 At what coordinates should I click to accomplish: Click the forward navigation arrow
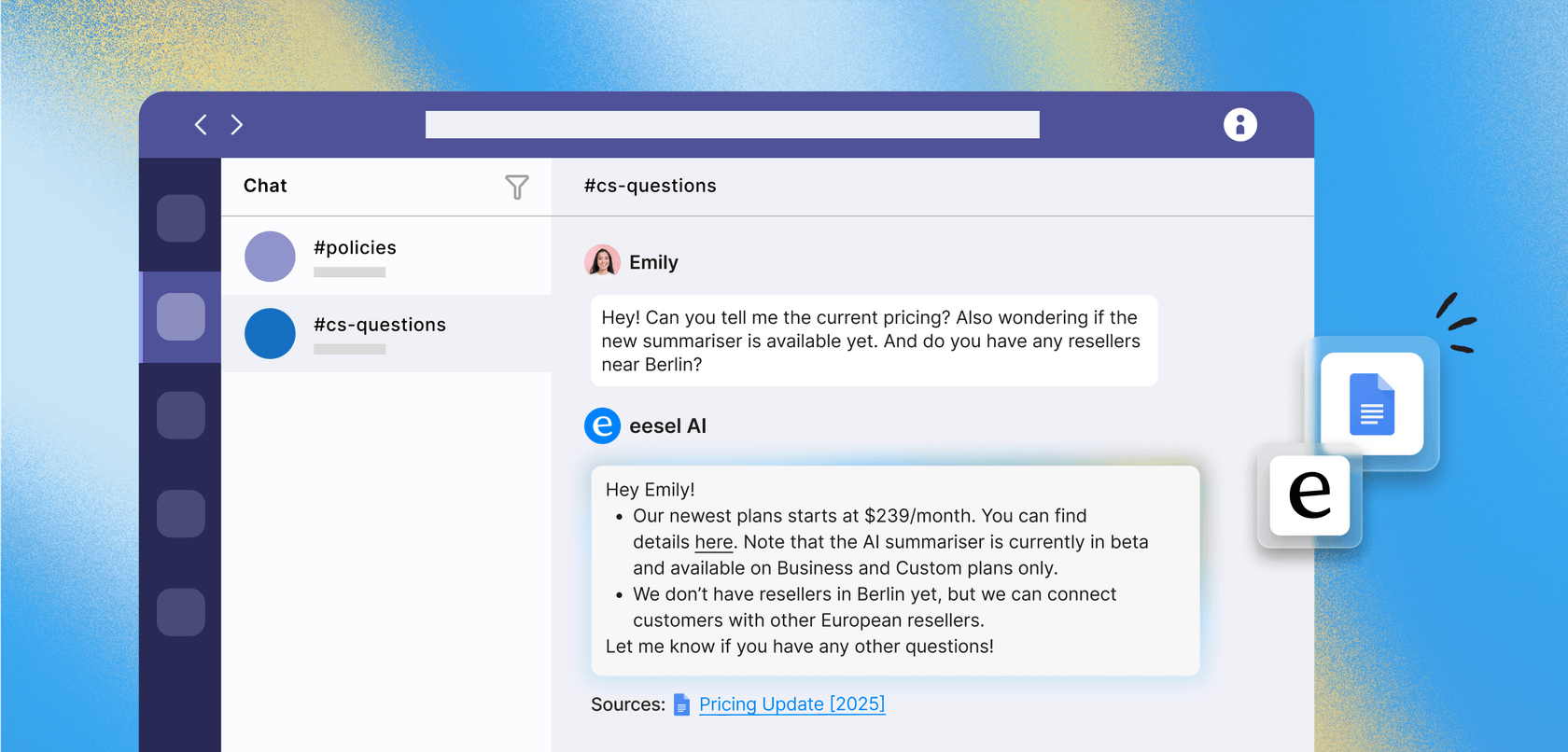click(237, 125)
